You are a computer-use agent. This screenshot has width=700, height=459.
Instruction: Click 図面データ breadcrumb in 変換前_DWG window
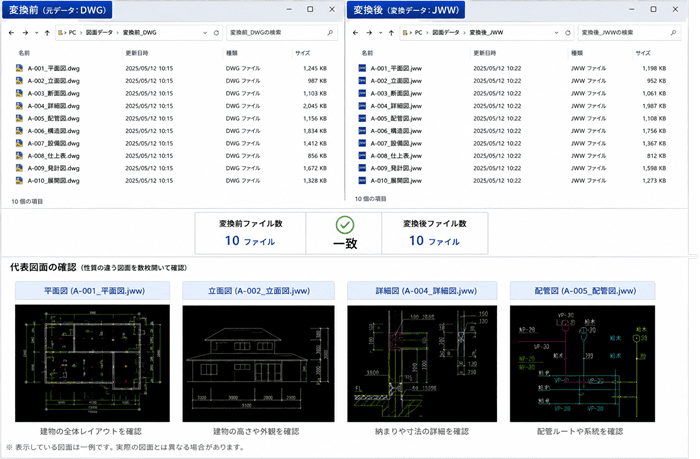pos(99,33)
